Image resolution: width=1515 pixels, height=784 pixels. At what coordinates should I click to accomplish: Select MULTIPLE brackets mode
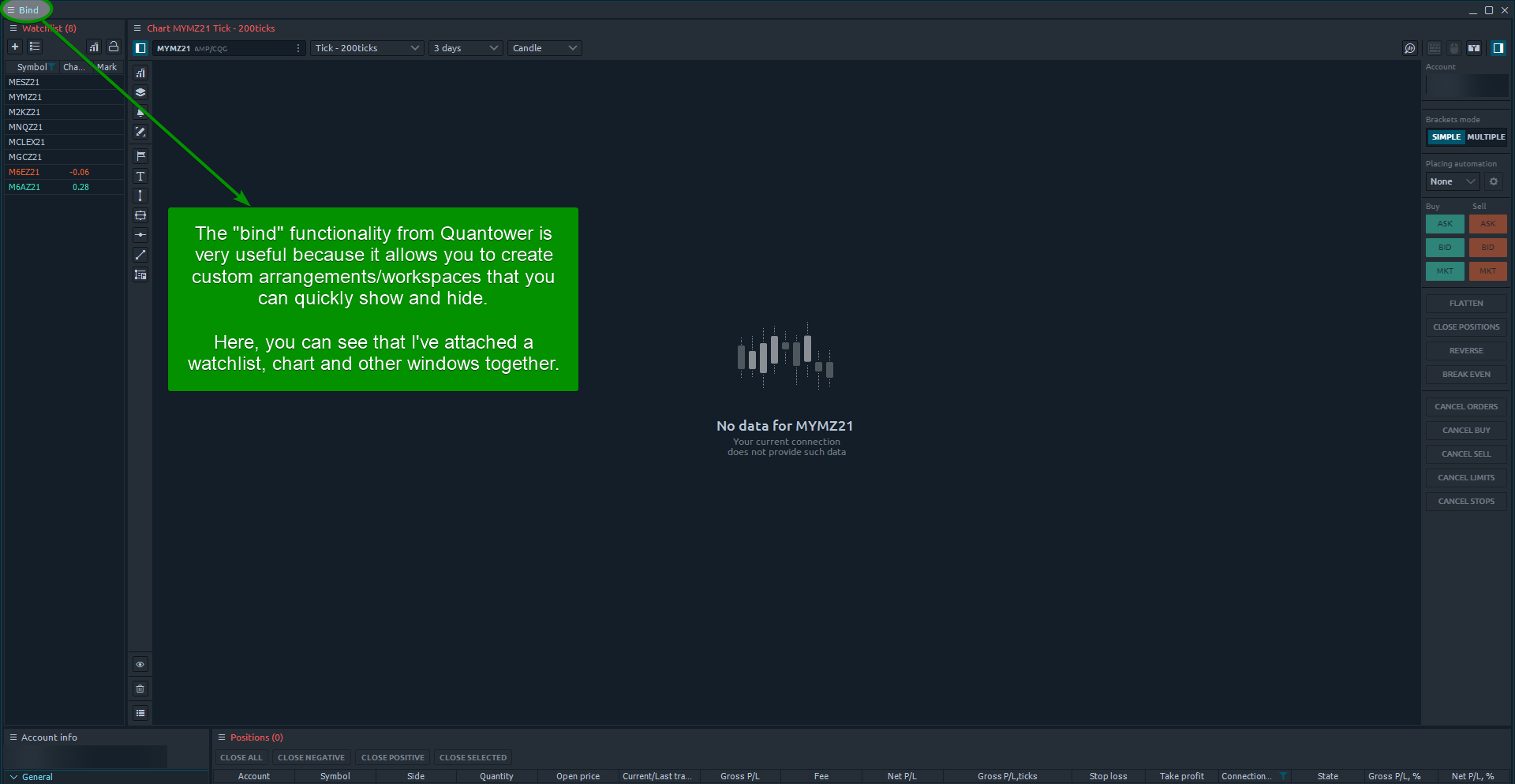coord(1487,137)
